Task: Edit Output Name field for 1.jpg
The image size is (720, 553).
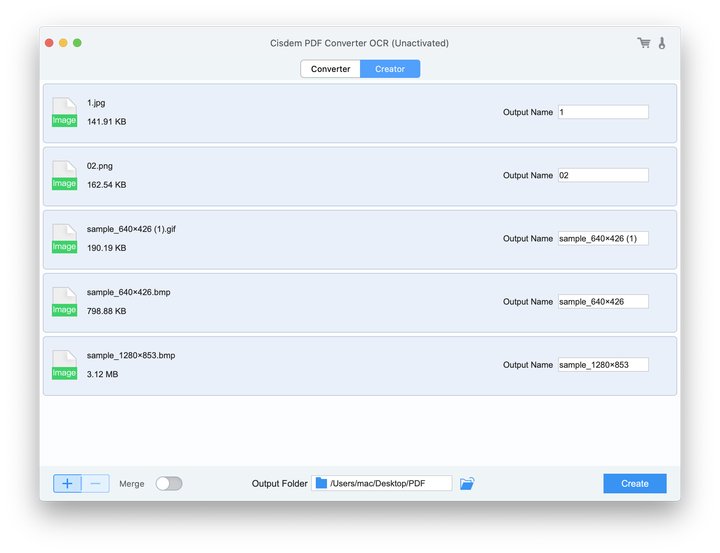Action: [x=603, y=112]
